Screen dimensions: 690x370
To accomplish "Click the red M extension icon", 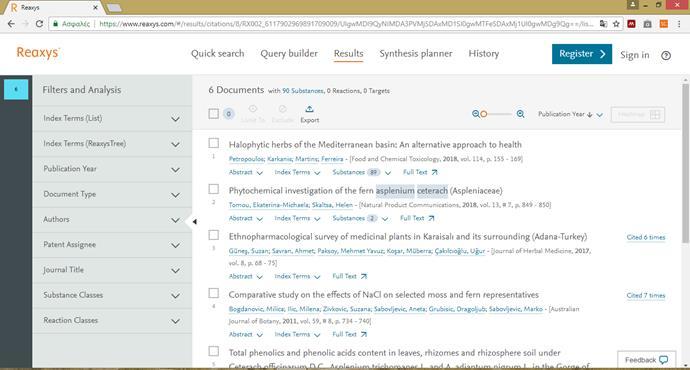I will point(631,24).
